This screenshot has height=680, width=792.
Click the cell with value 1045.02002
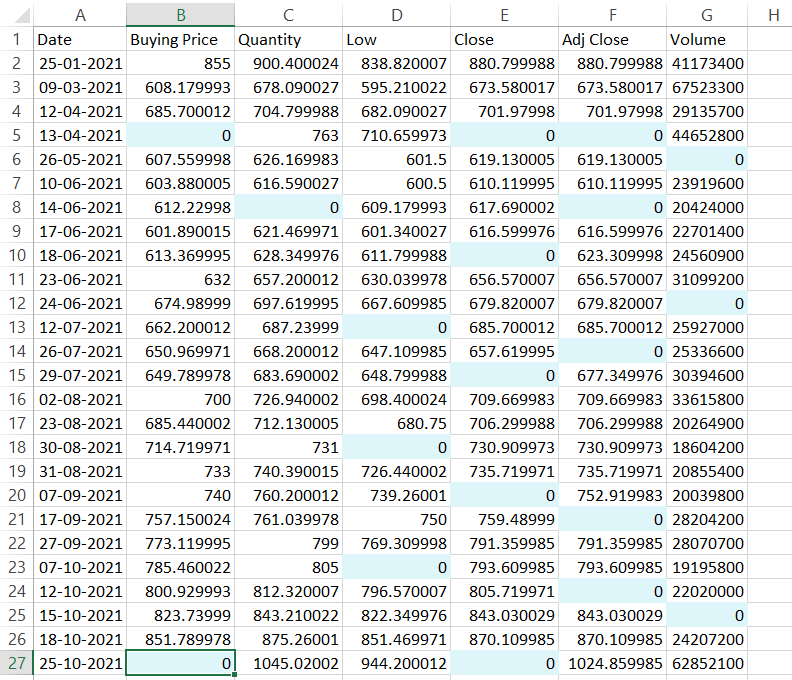(x=288, y=663)
